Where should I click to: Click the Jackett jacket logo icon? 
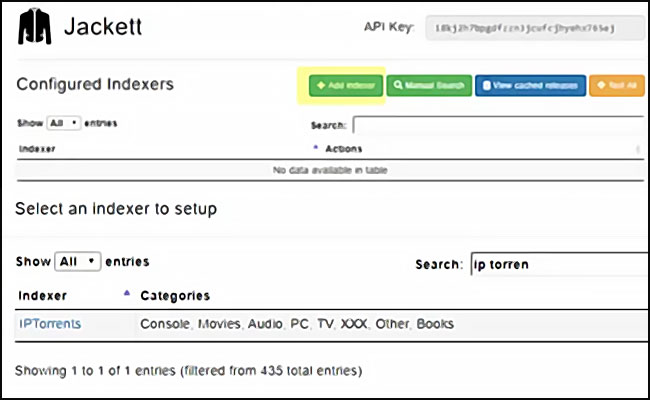(34, 27)
